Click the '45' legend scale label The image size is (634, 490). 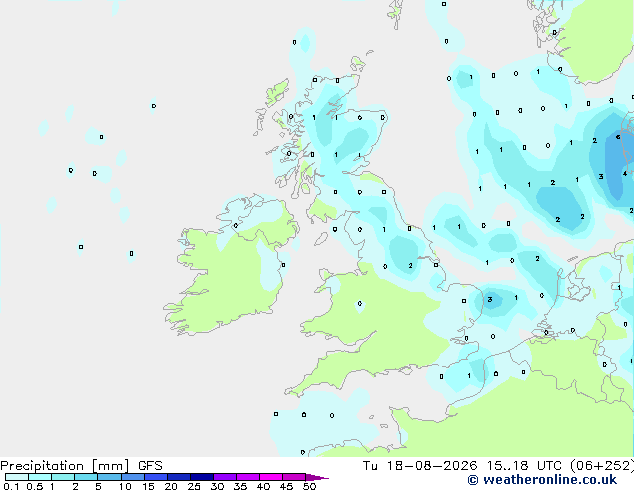tap(286, 486)
